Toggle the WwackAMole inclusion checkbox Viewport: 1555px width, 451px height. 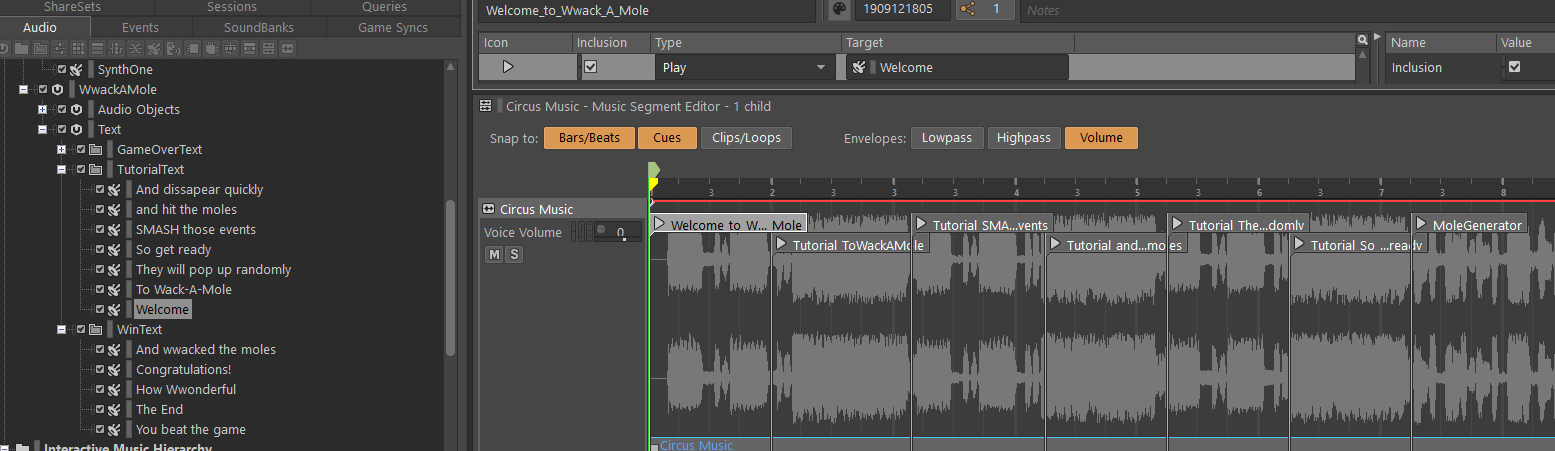(x=43, y=90)
